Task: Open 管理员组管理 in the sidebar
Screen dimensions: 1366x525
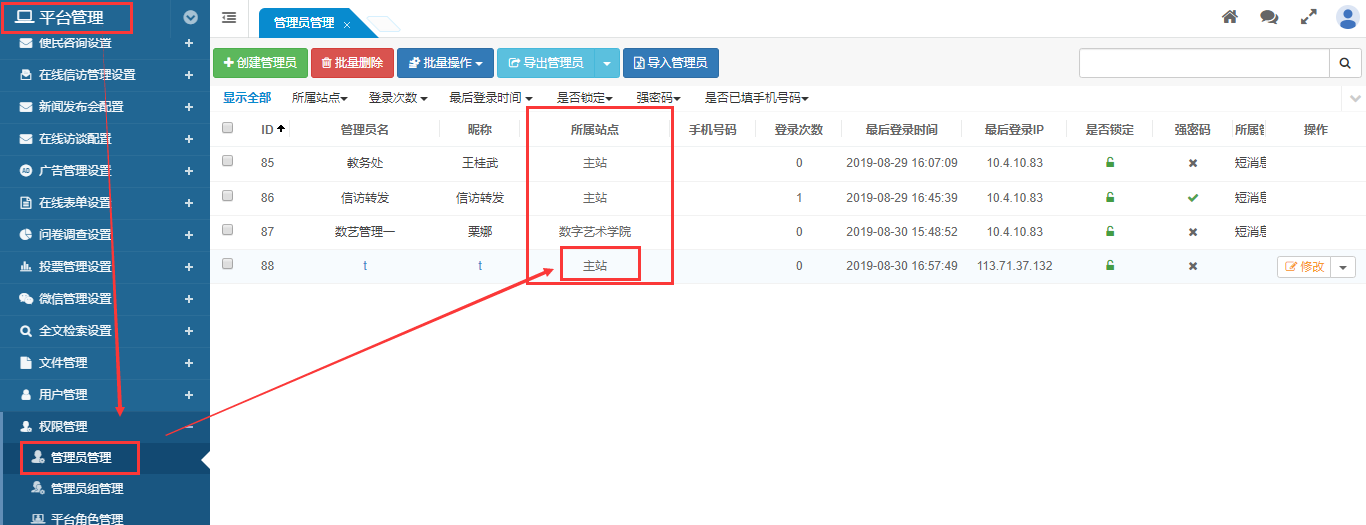Action: point(86,489)
